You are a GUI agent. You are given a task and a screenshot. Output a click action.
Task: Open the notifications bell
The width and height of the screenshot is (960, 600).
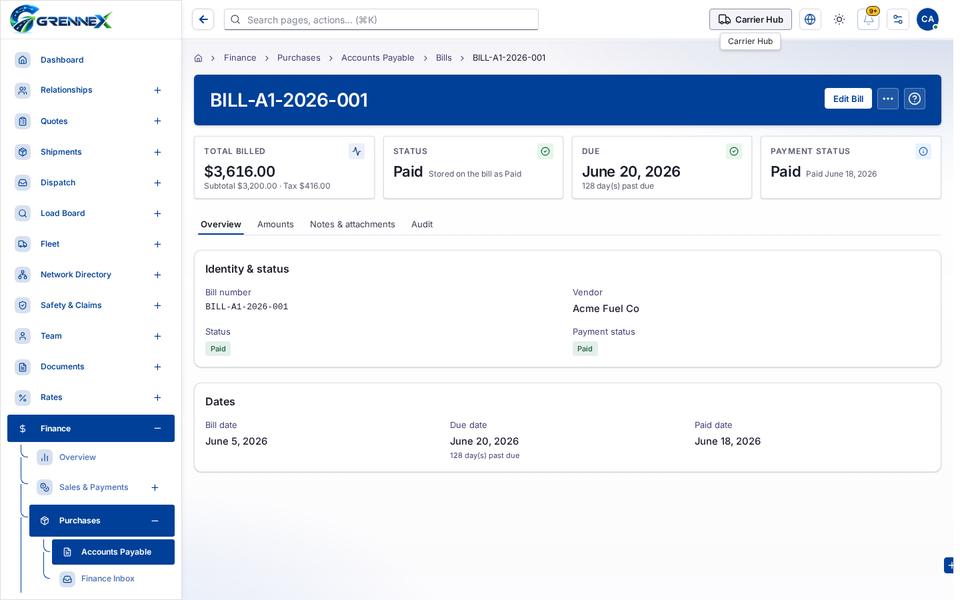click(868, 20)
